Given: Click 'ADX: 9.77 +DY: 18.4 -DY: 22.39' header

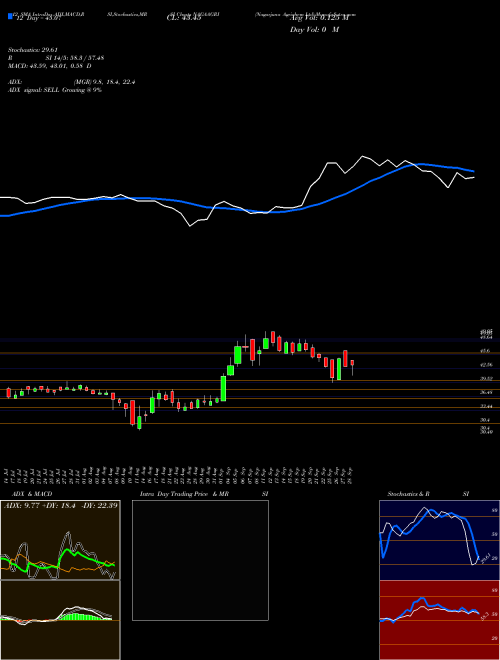Looking at the screenshot, I should (x=61, y=505).
